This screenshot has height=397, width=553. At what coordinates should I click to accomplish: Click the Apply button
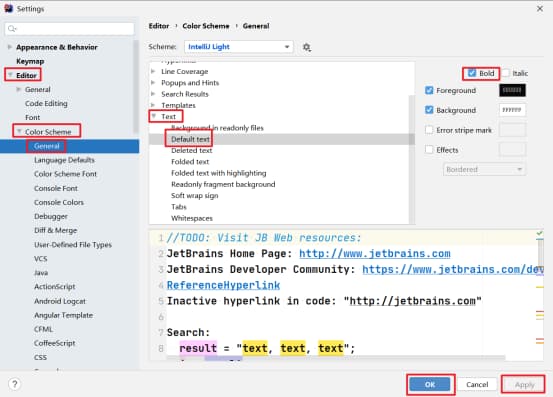[x=524, y=384]
